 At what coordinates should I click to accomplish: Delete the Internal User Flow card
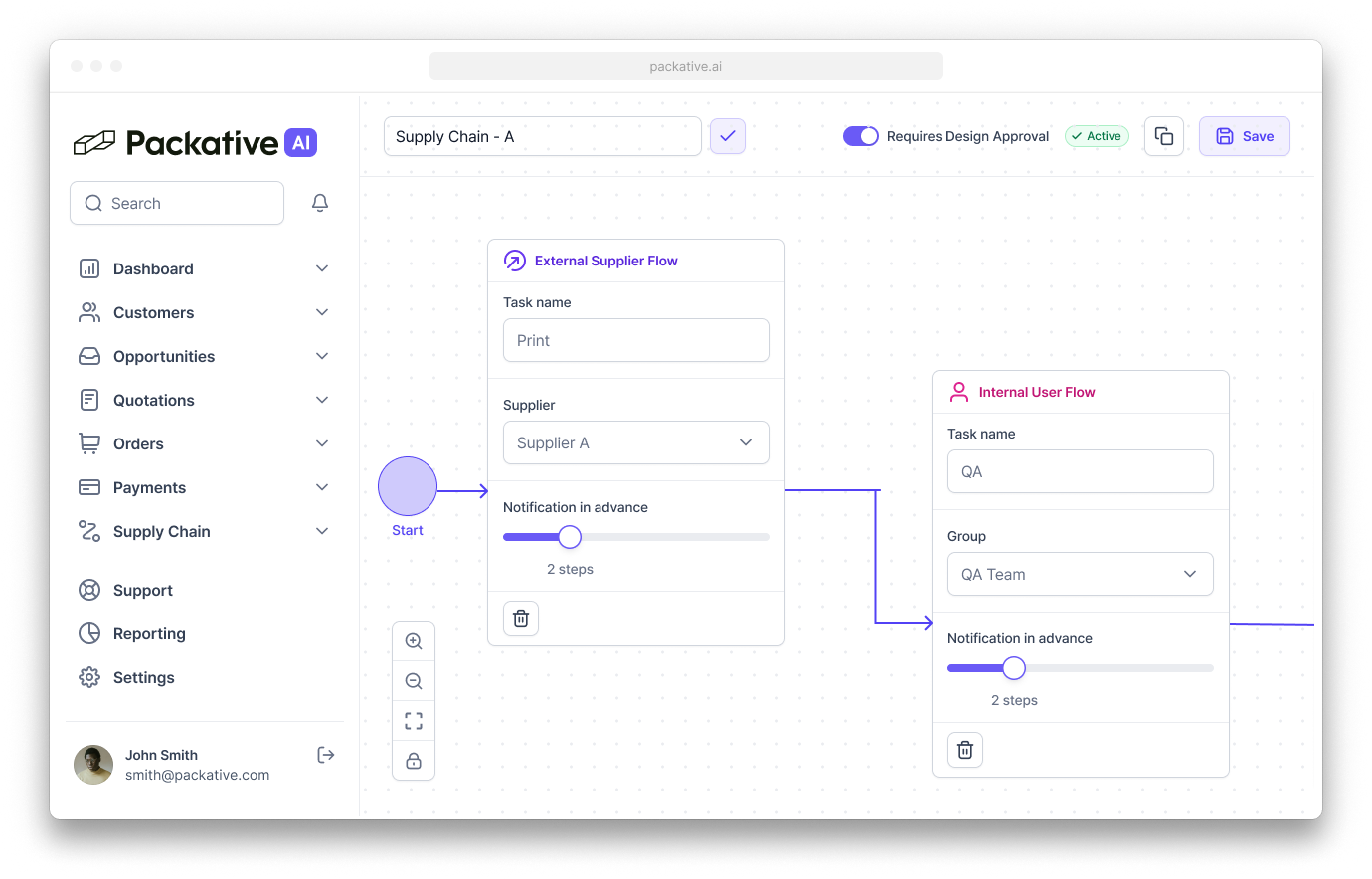[965, 750]
